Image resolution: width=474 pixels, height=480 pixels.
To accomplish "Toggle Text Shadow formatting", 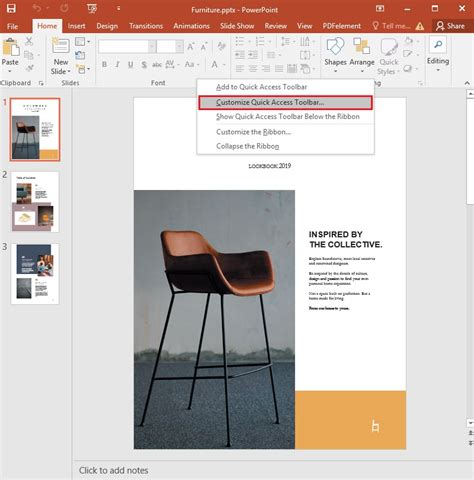I will point(144,64).
